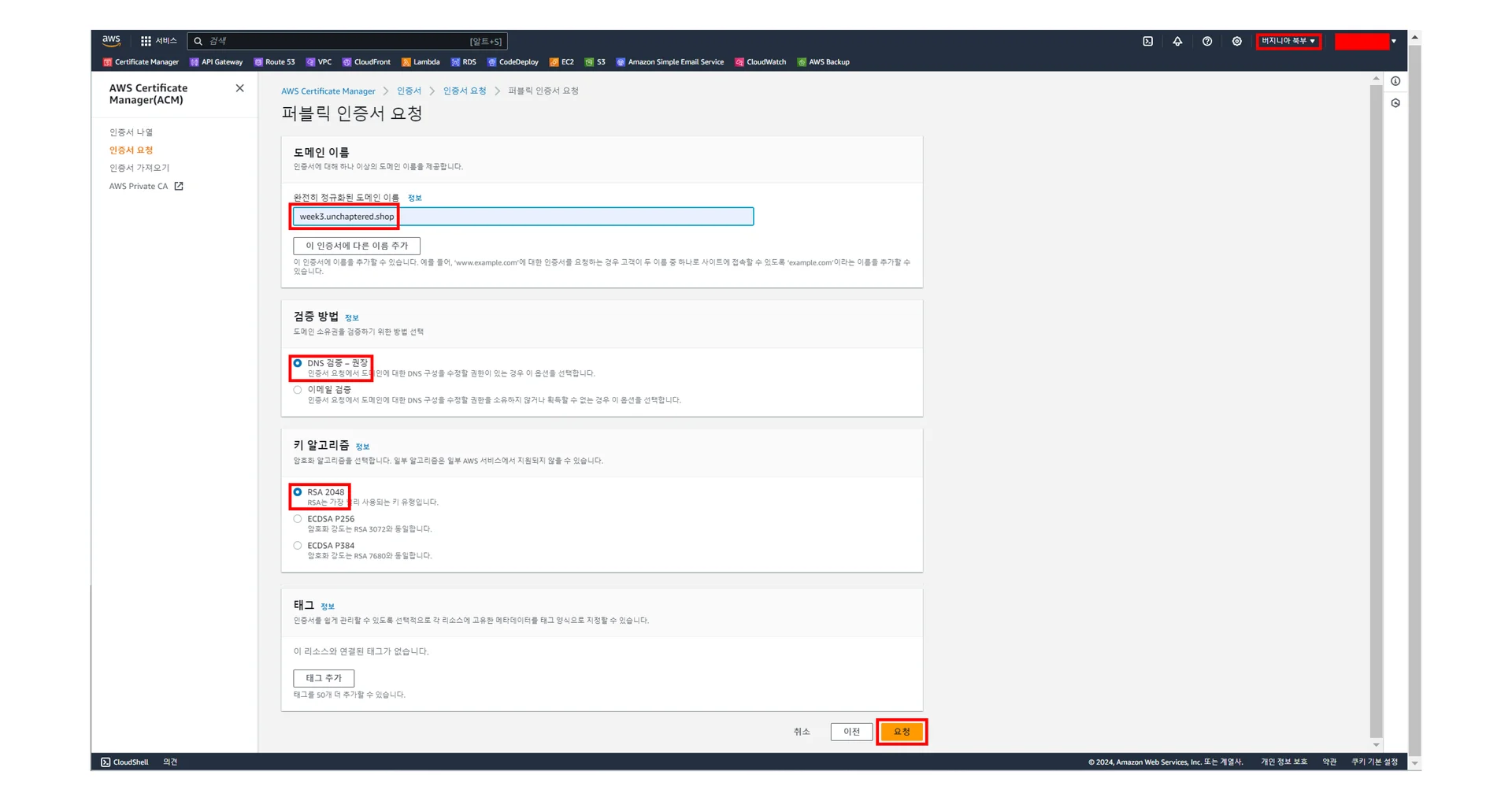Click 인증서 breadcrumb link
This screenshot has width=1512, height=801.
[409, 91]
